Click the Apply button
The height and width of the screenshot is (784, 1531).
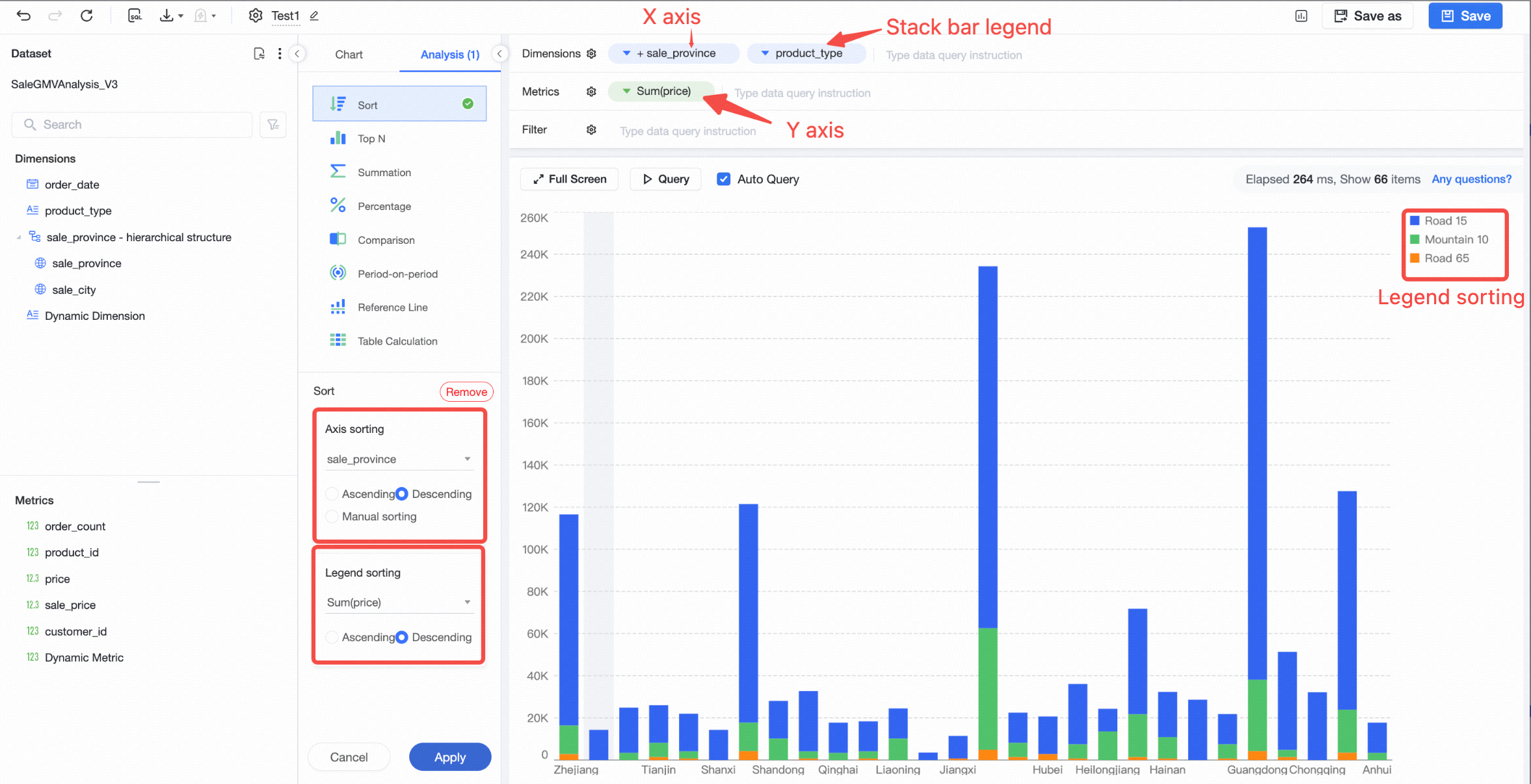click(450, 757)
